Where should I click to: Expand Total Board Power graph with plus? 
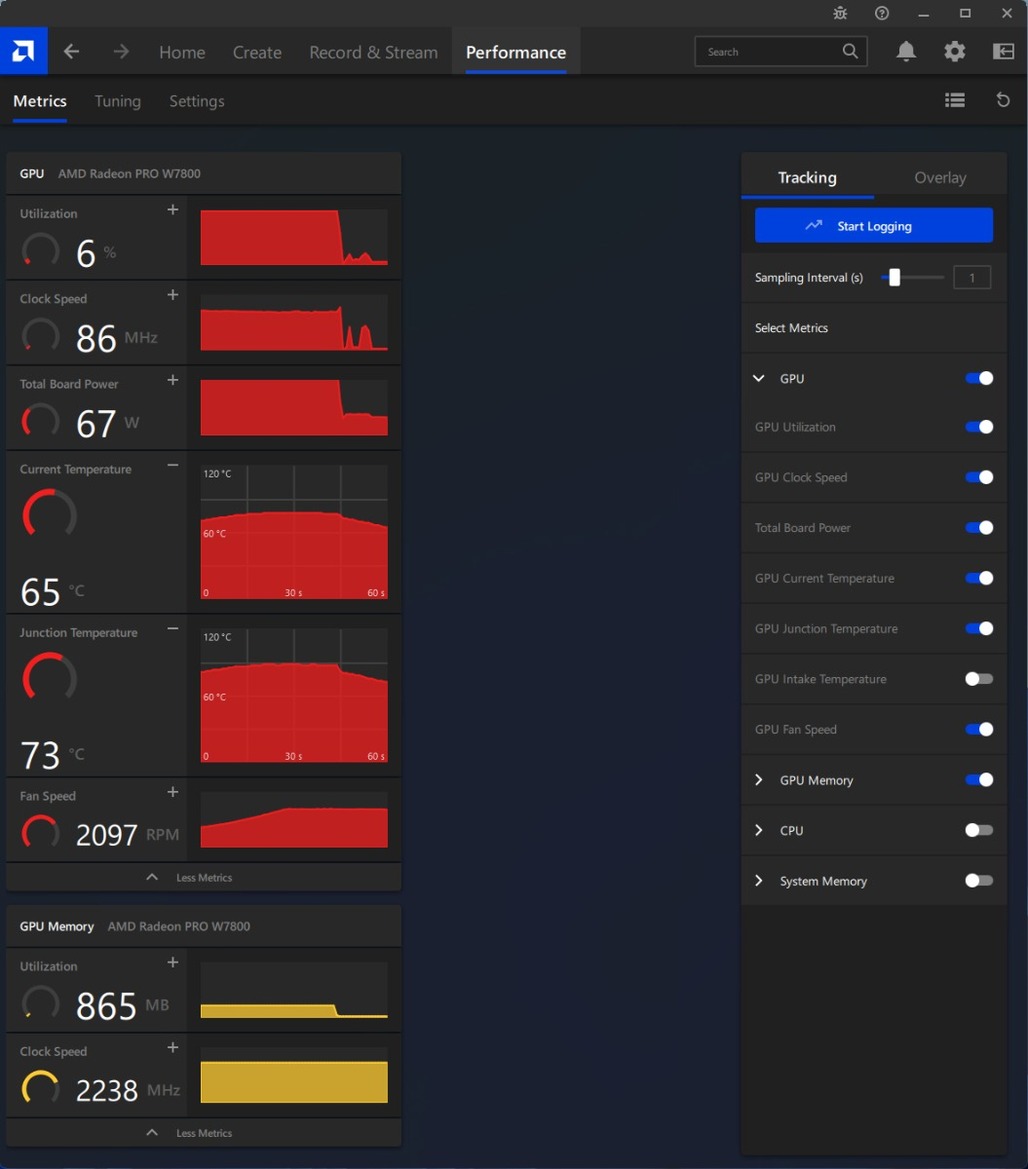pyautogui.click(x=173, y=380)
